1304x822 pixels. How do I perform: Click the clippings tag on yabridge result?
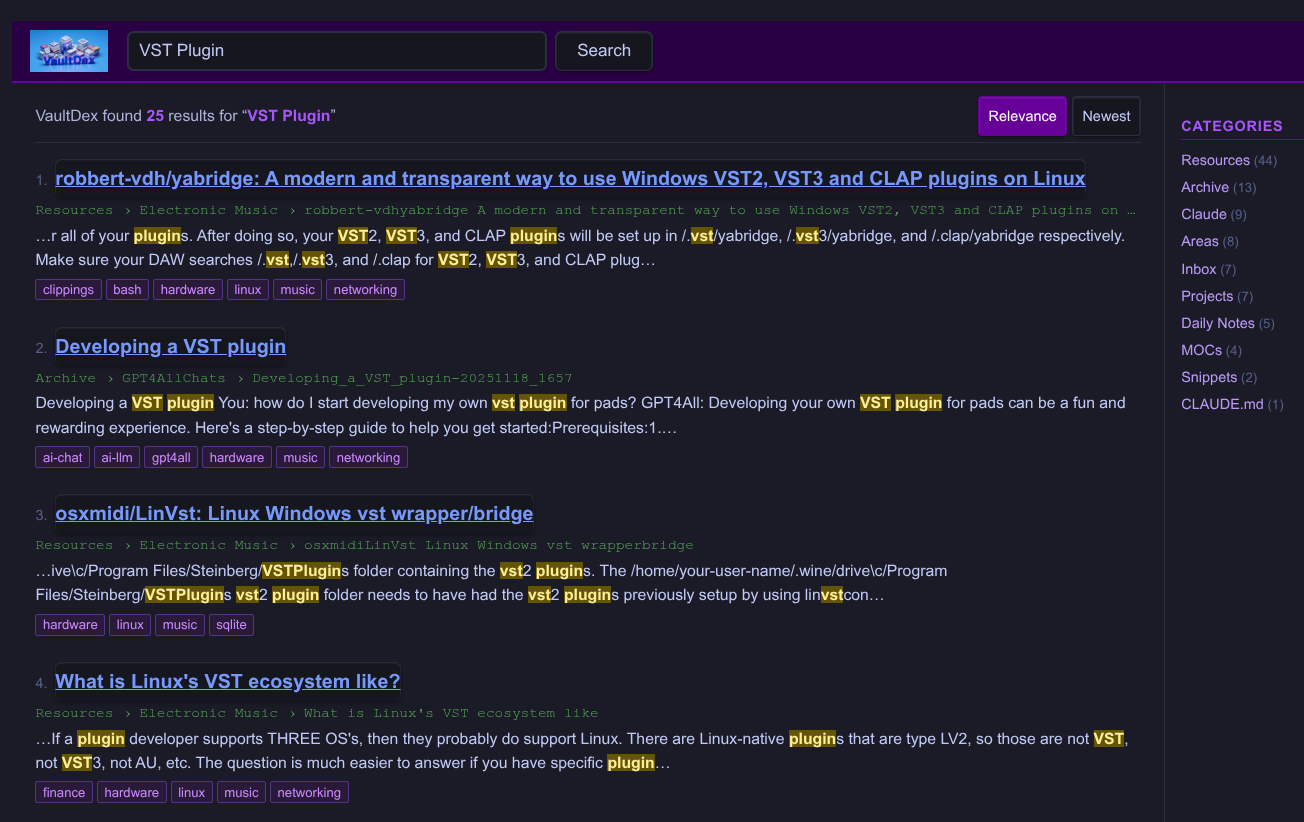(x=69, y=290)
